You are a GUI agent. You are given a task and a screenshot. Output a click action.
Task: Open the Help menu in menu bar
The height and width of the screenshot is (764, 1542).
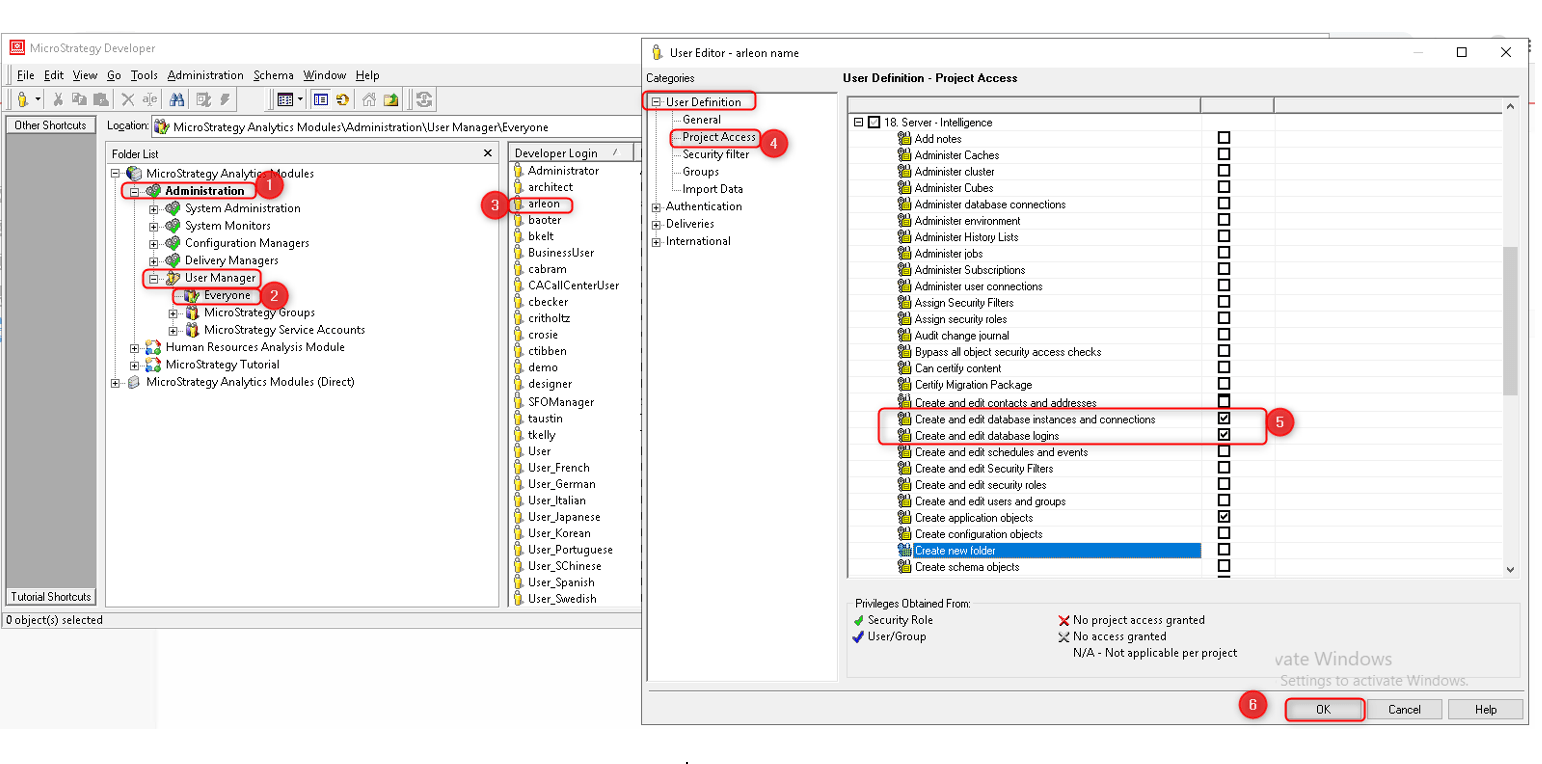[367, 75]
